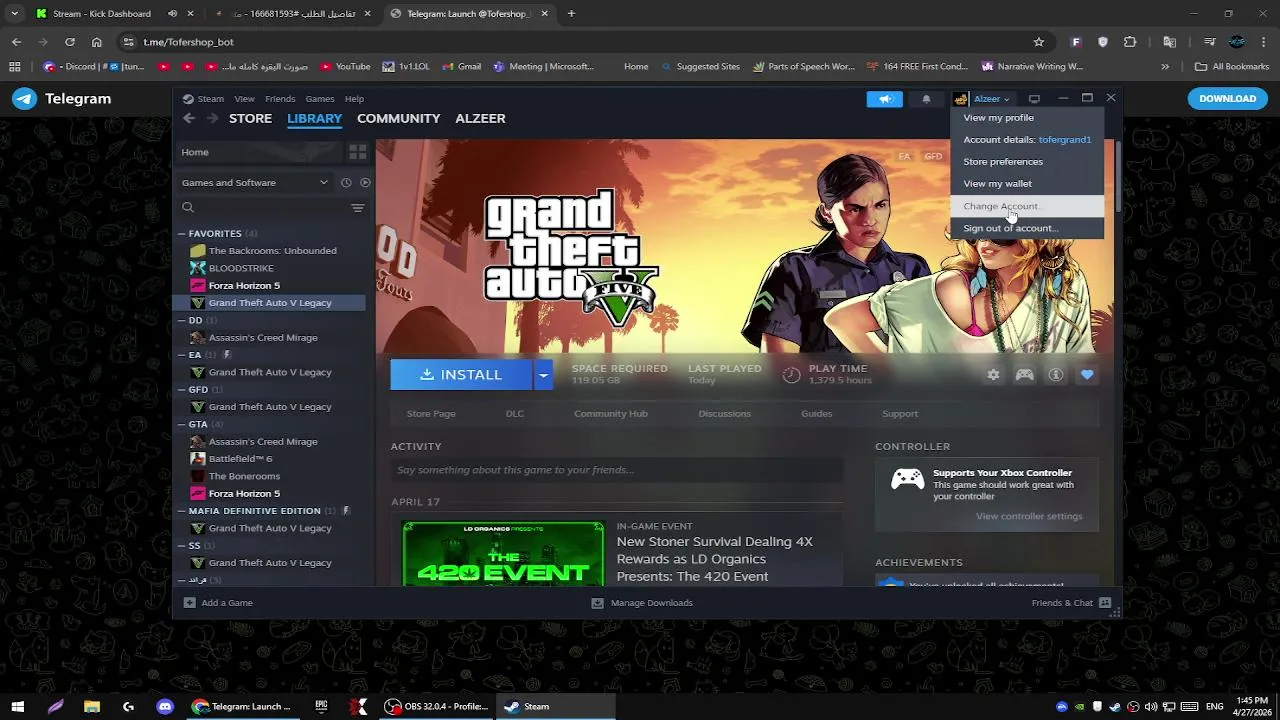
Task: Open Friends & Chat in Steam
Action: [1071, 603]
